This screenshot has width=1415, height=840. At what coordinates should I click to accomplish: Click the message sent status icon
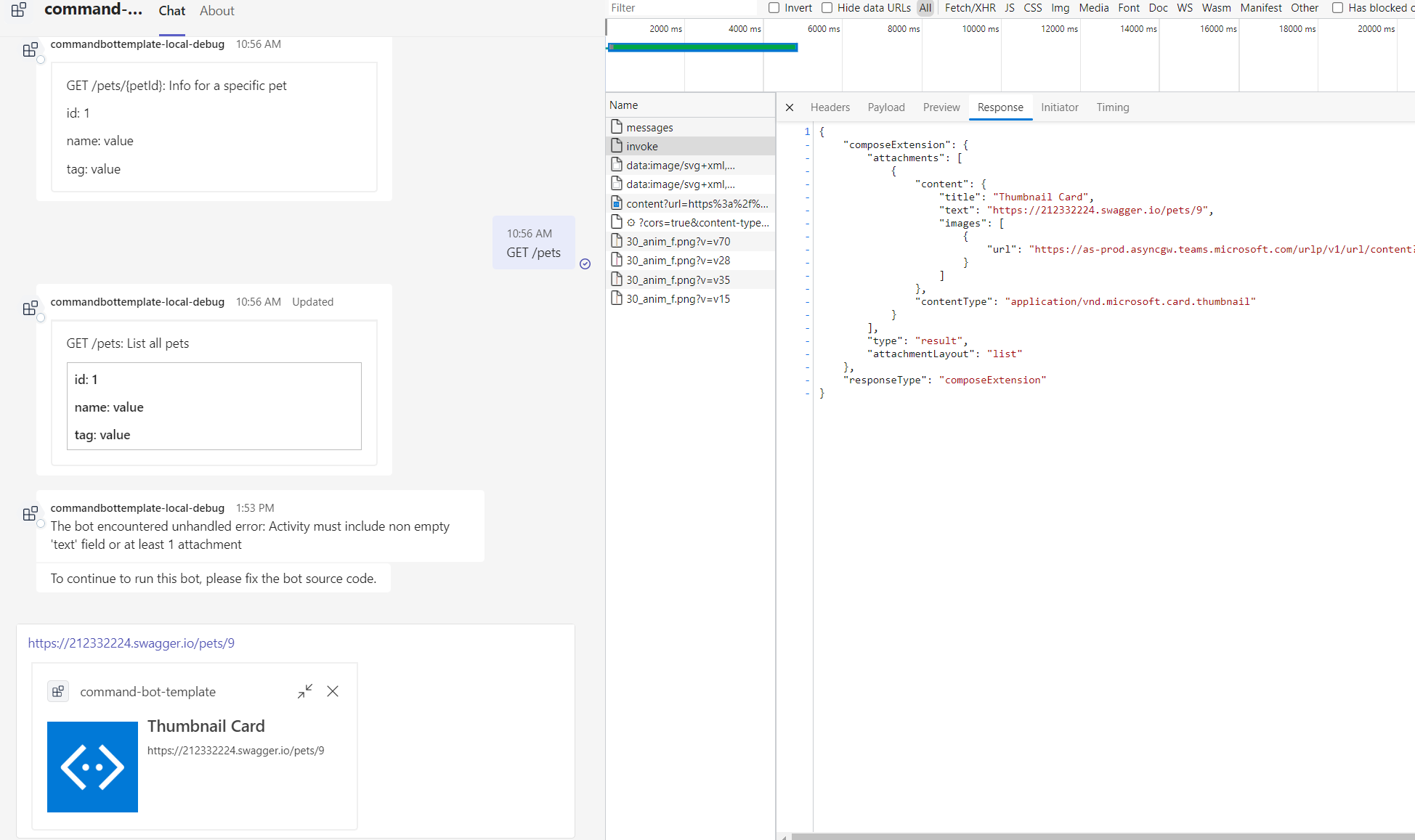point(585,264)
